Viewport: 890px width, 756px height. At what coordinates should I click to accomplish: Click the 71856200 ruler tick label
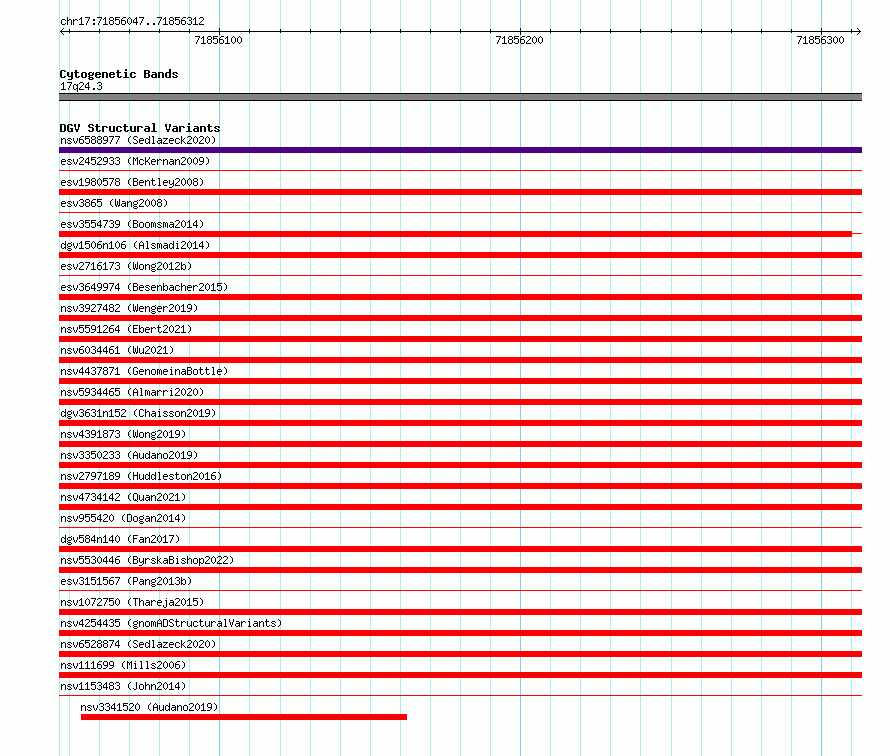click(519, 40)
